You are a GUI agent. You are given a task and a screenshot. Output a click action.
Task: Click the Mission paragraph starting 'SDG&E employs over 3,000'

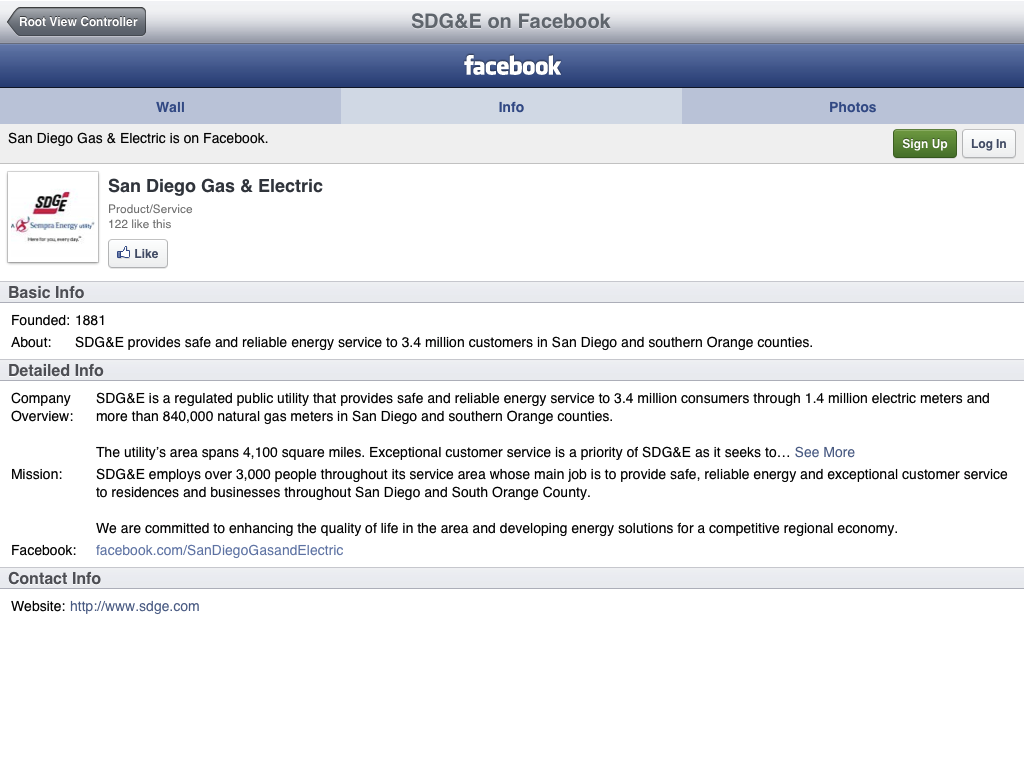click(552, 483)
